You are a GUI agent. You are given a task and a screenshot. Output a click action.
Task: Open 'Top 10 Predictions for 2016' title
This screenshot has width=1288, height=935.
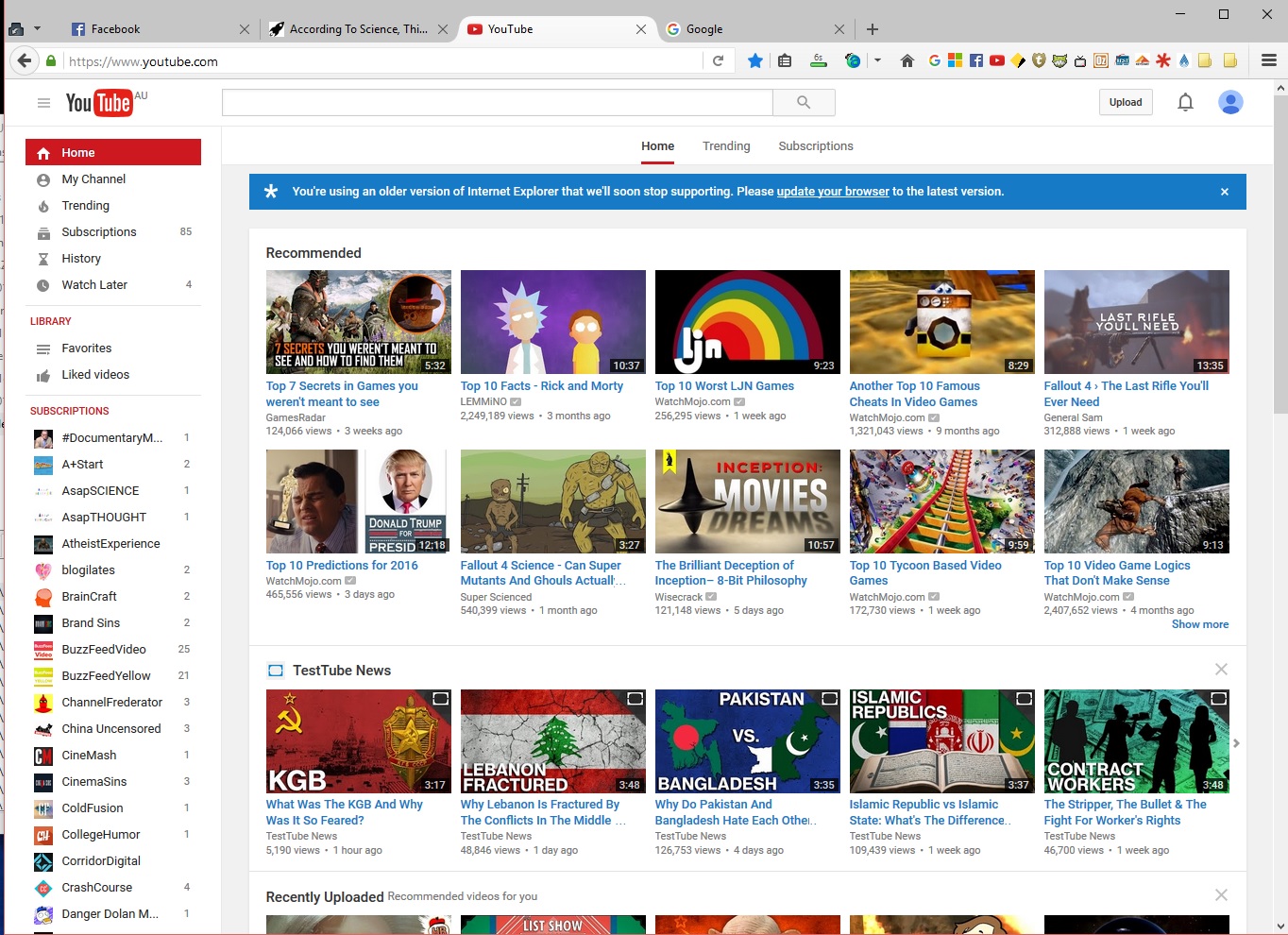pyautogui.click(x=342, y=566)
